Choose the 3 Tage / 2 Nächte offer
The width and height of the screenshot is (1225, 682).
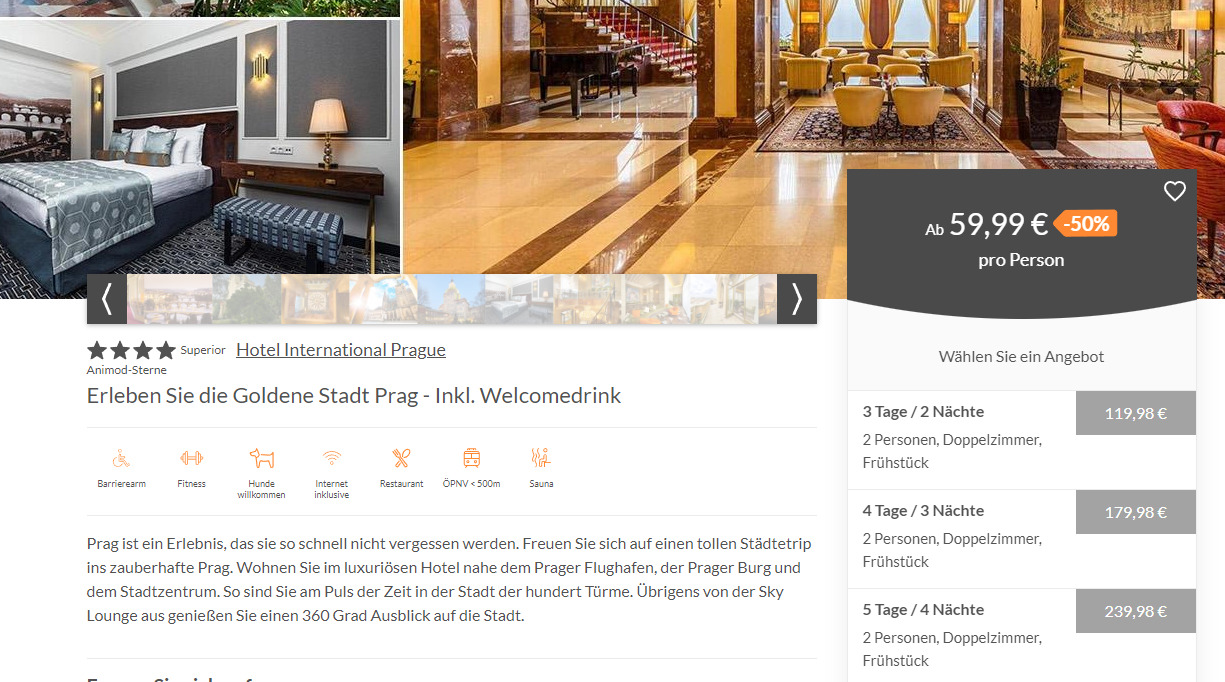(1022, 440)
